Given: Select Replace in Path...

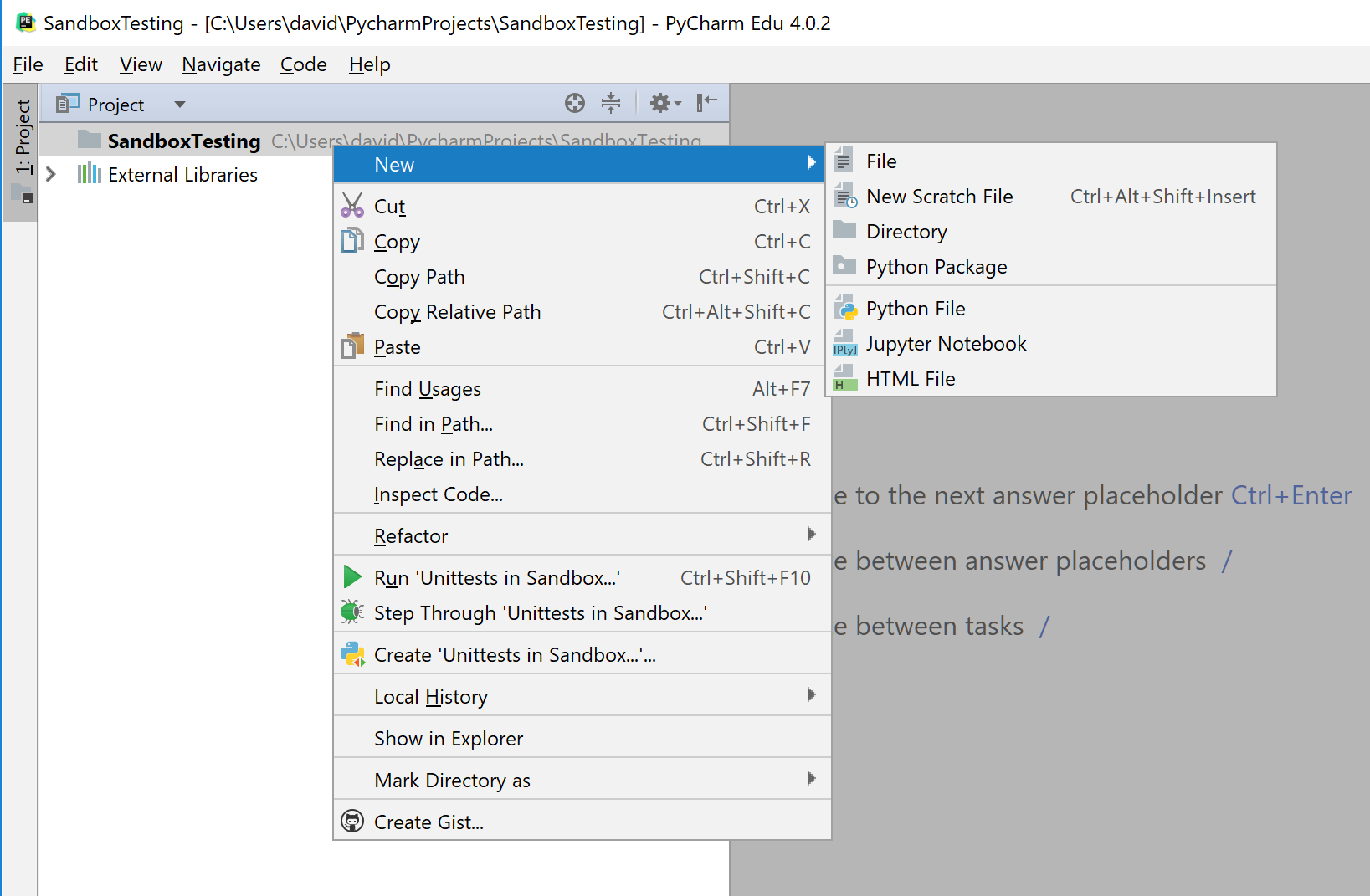Looking at the screenshot, I should tap(582, 458).
